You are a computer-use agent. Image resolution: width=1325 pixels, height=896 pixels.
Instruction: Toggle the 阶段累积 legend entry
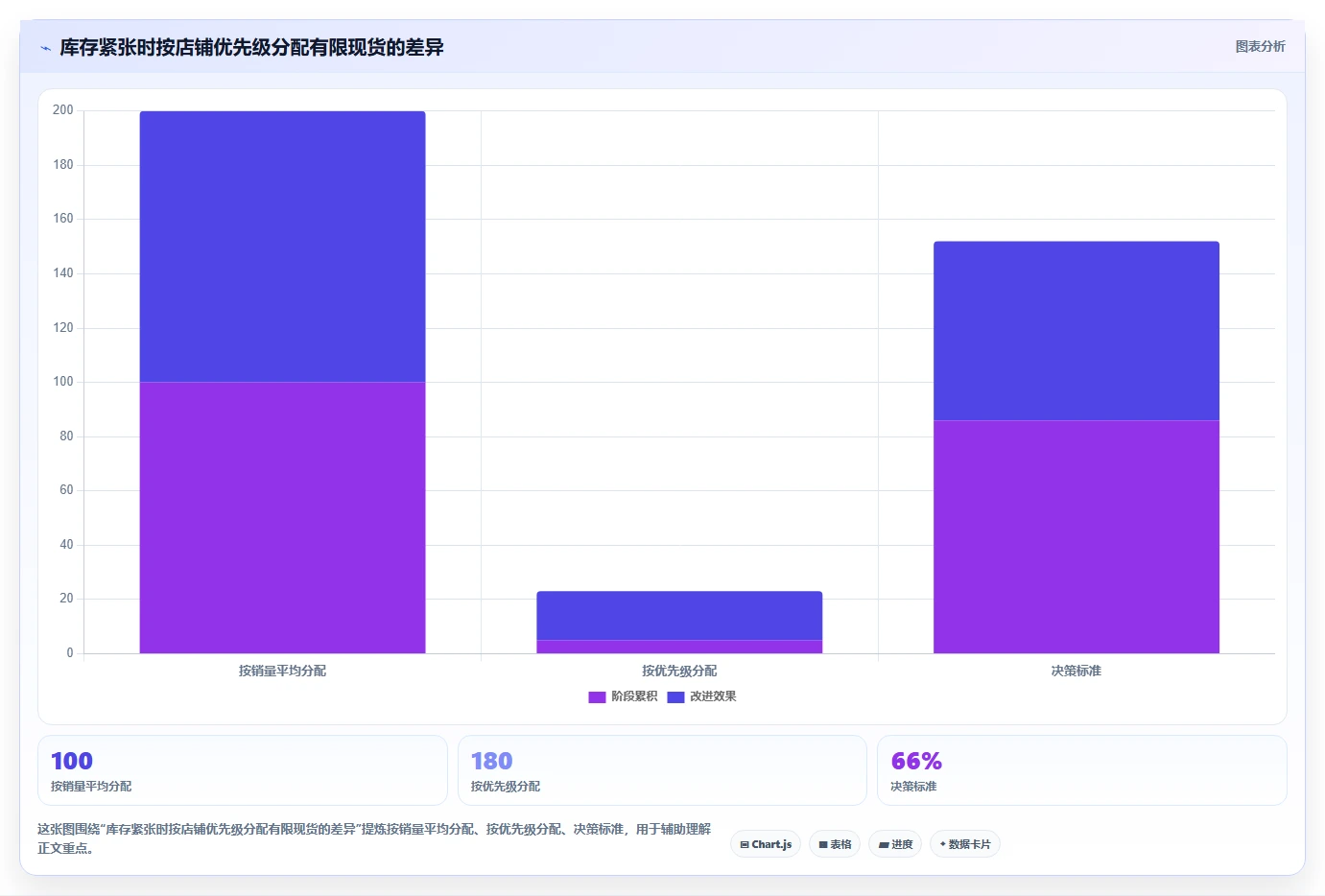coord(623,696)
